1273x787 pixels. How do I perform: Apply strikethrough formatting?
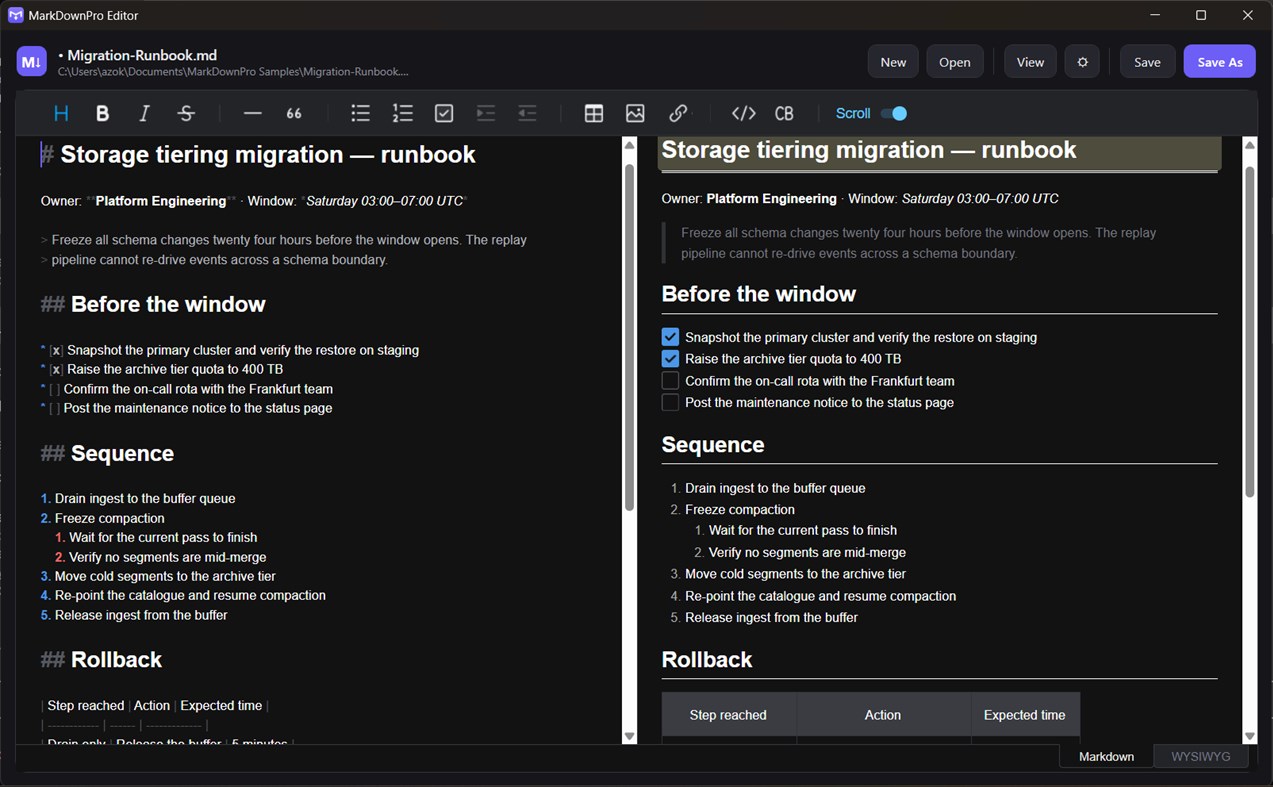[186, 113]
